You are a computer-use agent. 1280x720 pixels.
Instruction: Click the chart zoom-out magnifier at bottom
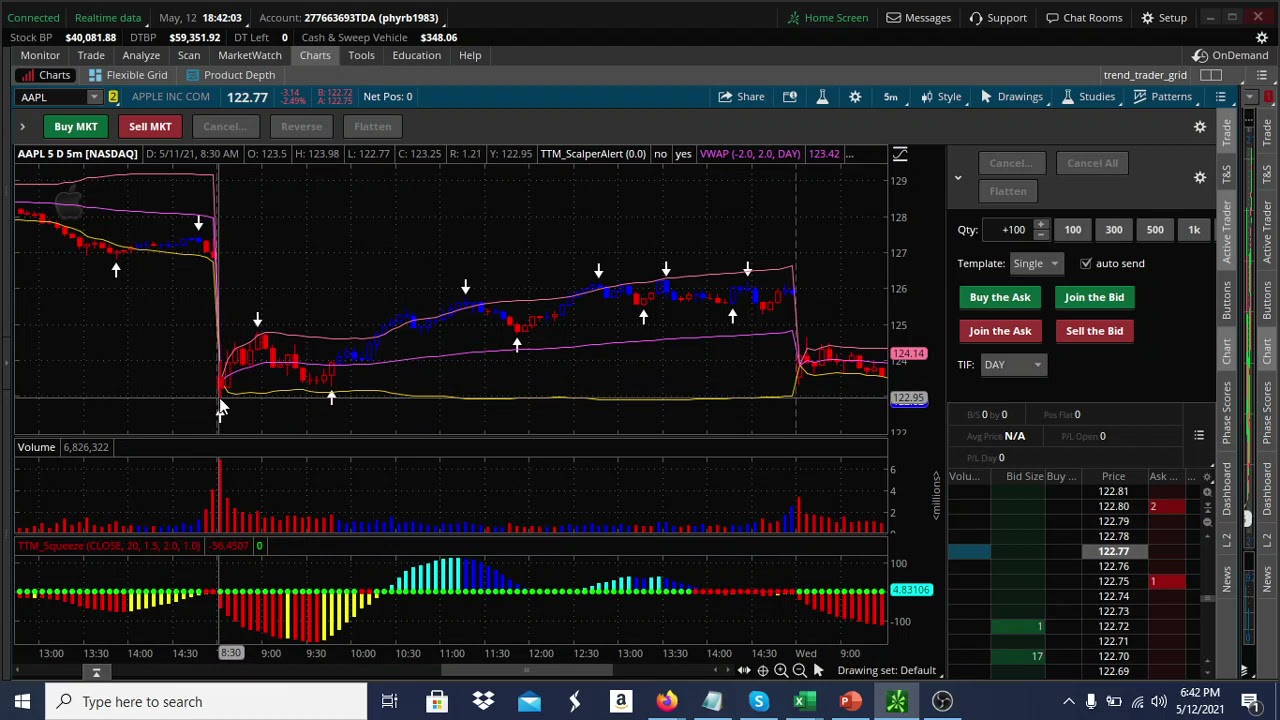click(799, 671)
